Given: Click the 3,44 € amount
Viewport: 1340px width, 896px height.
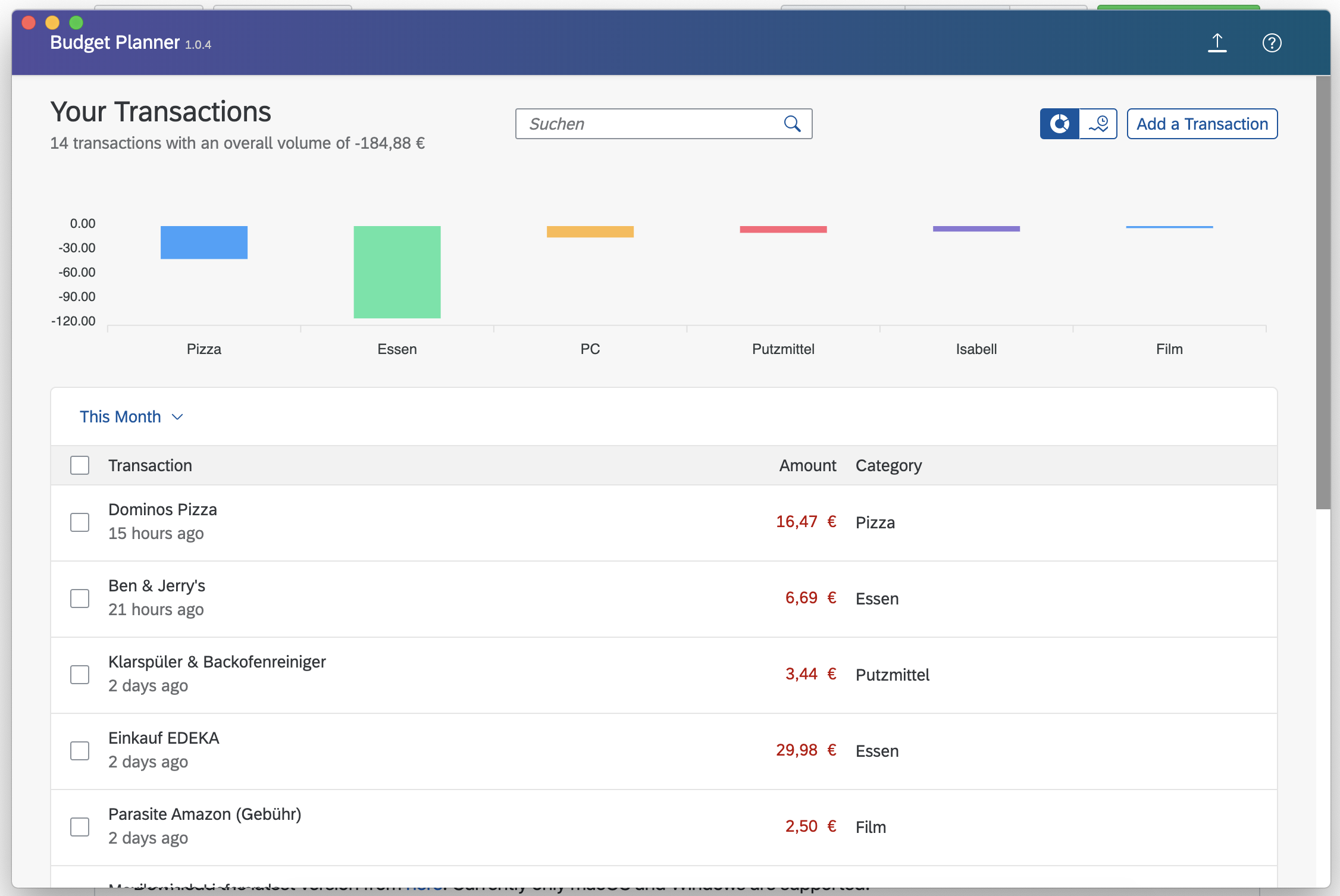Looking at the screenshot, I should click(810, 674).
